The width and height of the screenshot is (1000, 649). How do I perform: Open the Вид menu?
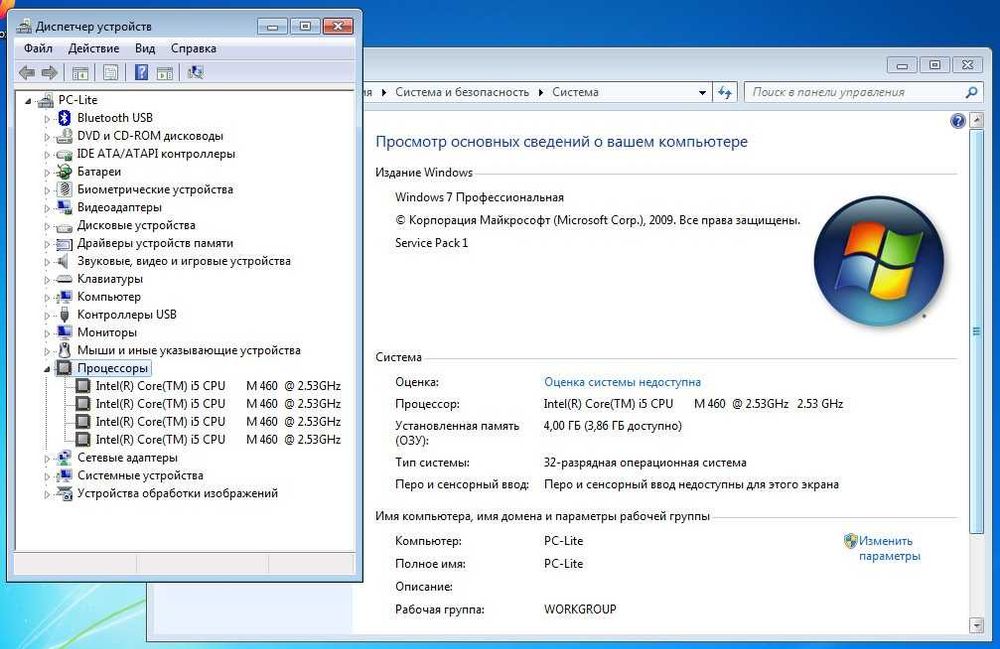pyautogui.click(x=145, y=48)
